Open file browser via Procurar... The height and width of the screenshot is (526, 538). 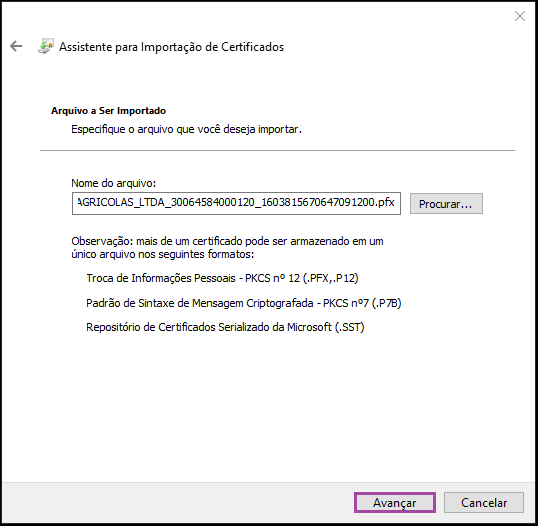pyautogui.click(x=446, y=203)
